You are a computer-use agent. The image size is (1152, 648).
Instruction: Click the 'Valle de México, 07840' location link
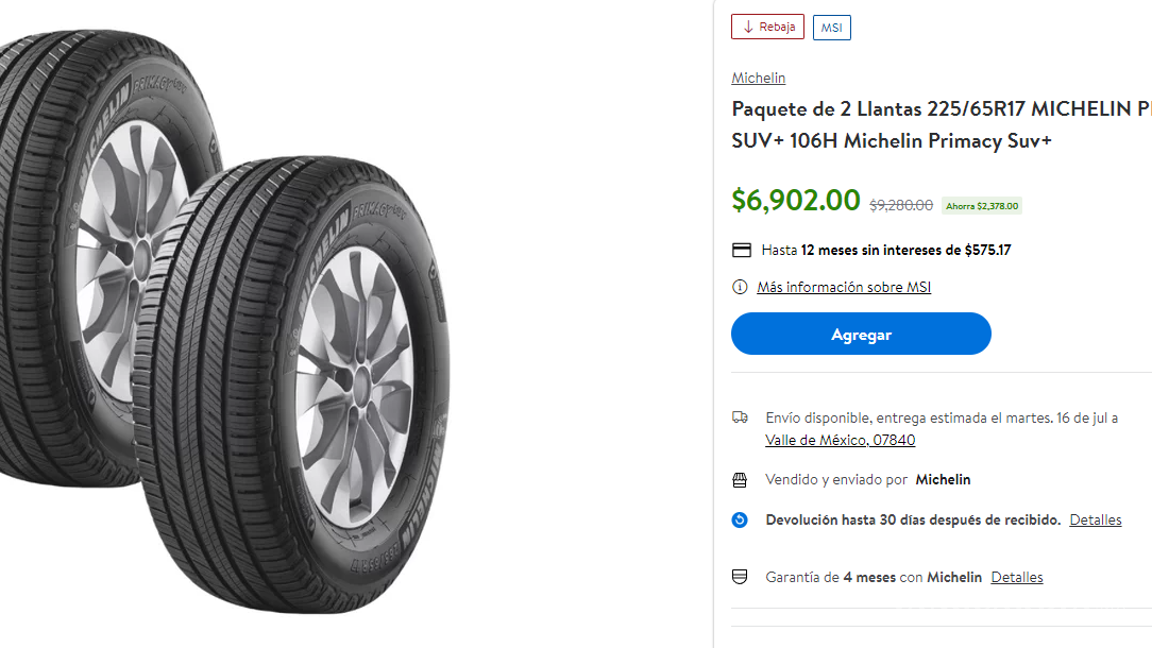pyautogui.click(x=840, y=439)
